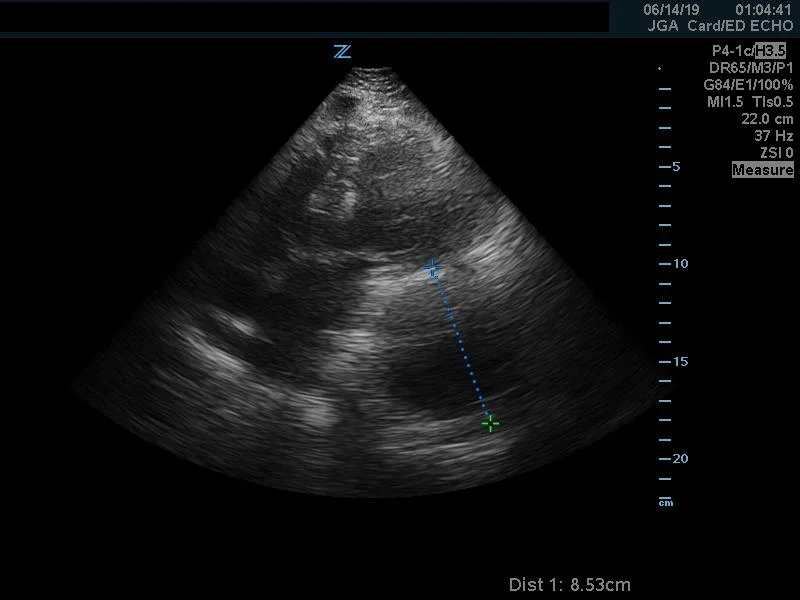Click the Dist 1: 8.53cm readout
Image resolution: width=800 pixels, height=600 pixels.
tap(569, 584)
